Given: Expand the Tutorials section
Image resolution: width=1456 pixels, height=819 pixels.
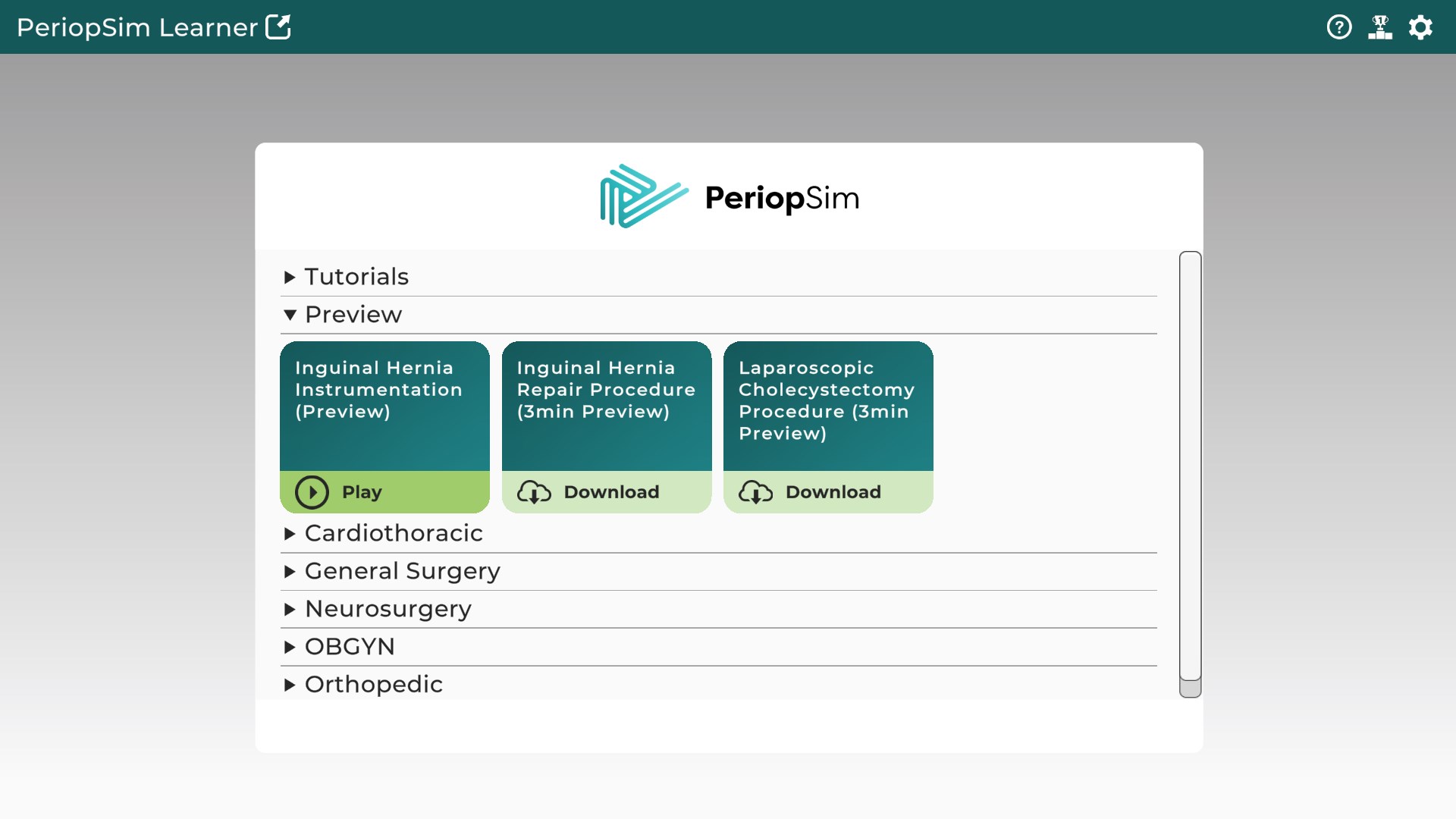Looking at the screenshot, I should click(x=356, y=277).
